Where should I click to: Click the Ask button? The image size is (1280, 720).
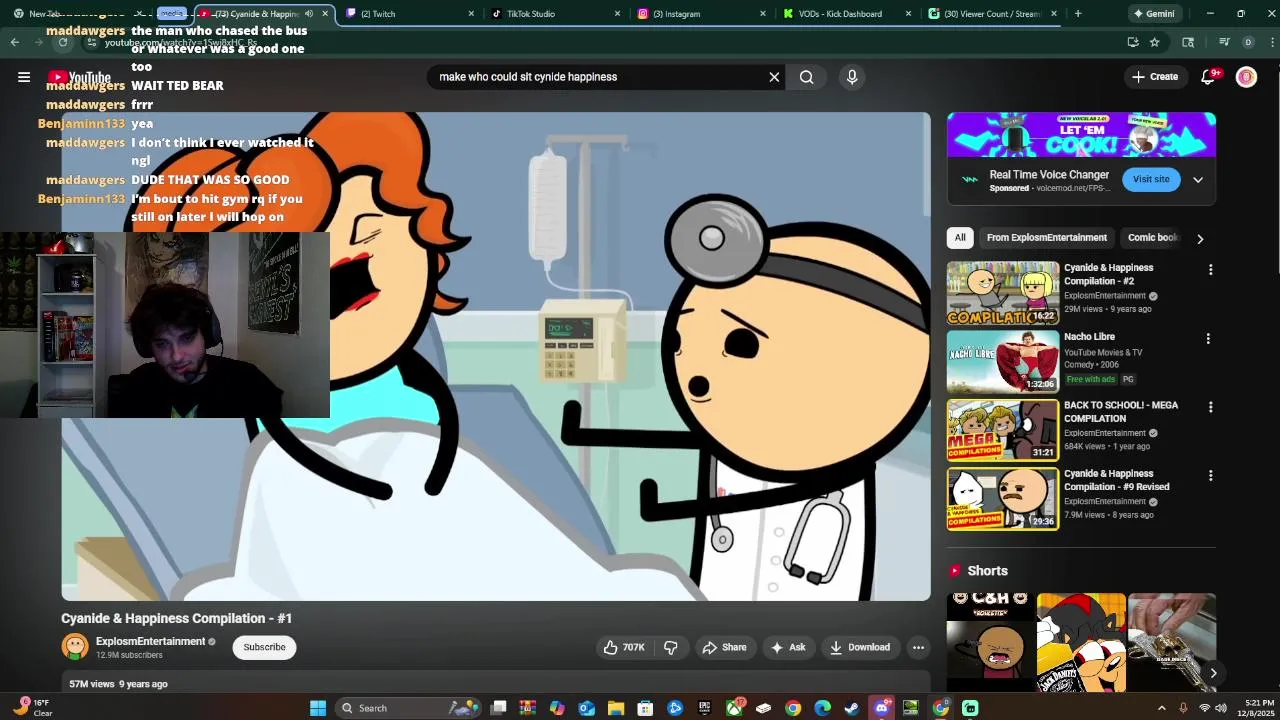[x=787, y=647]
